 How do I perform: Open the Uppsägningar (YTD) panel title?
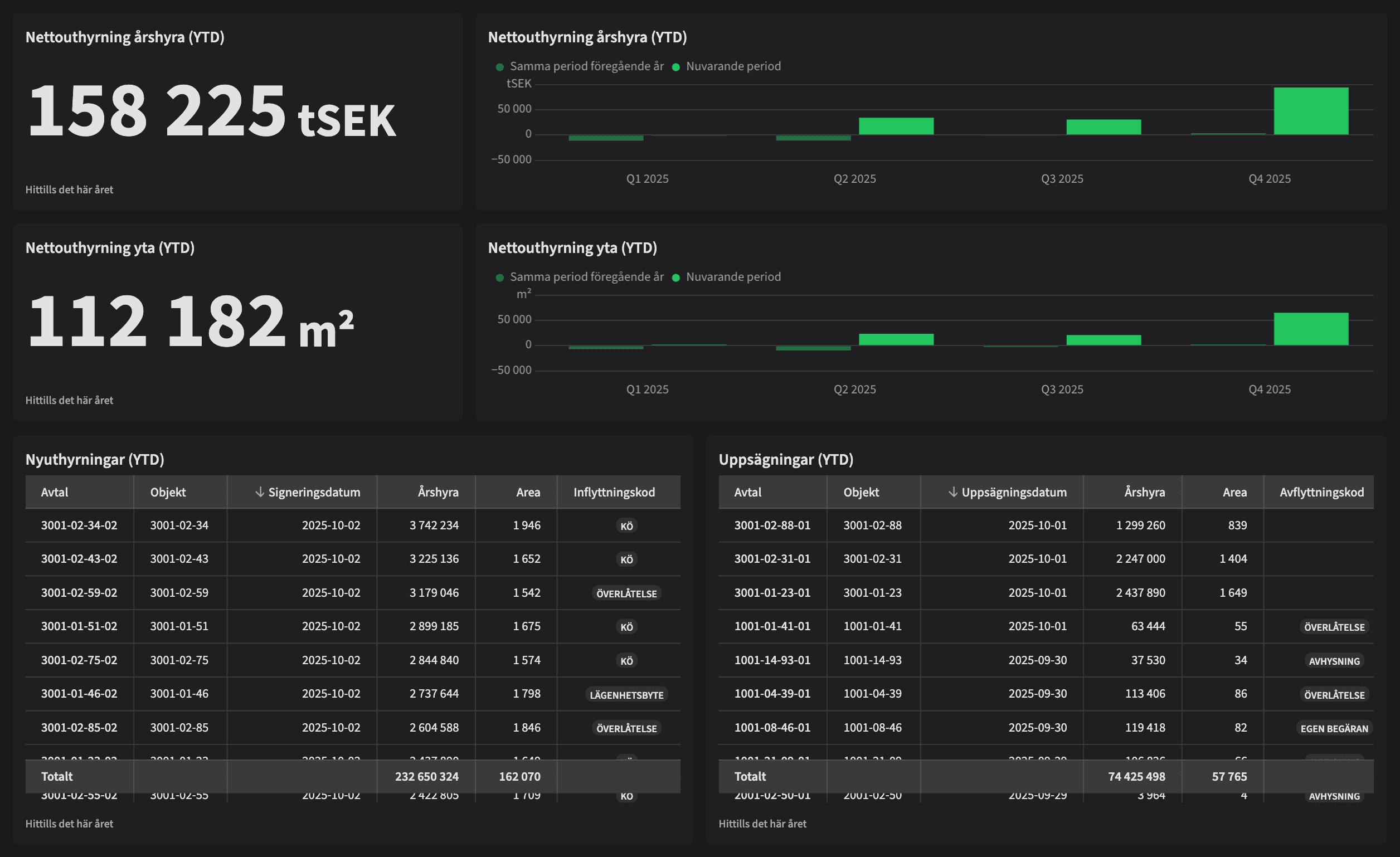(786, 460)
